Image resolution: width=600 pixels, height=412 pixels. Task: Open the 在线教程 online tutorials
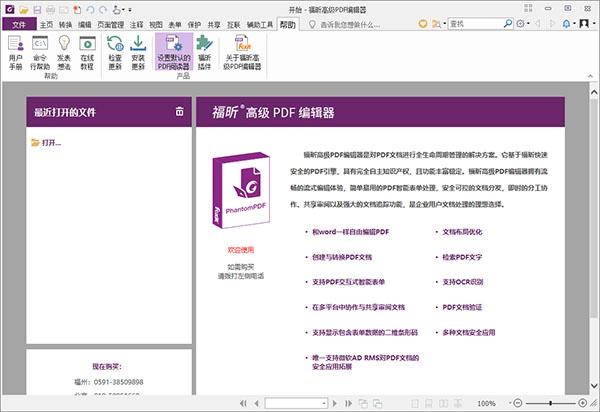[x=87, y=53]
